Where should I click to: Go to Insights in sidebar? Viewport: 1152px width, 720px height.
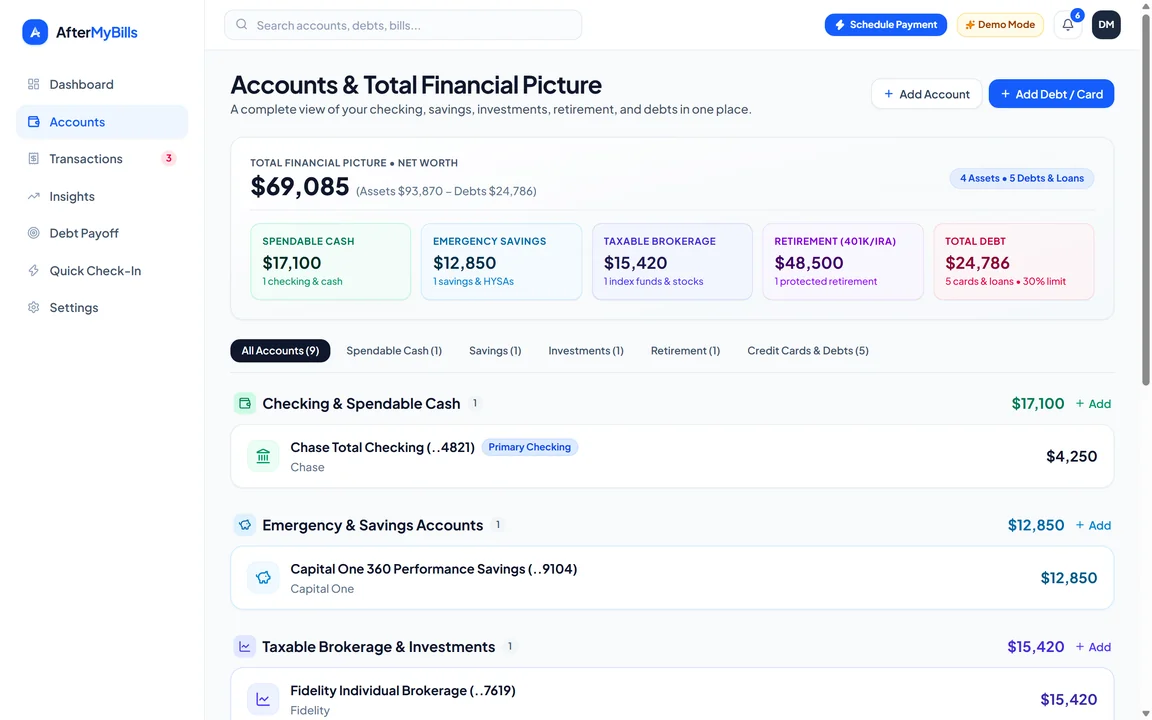102,196
